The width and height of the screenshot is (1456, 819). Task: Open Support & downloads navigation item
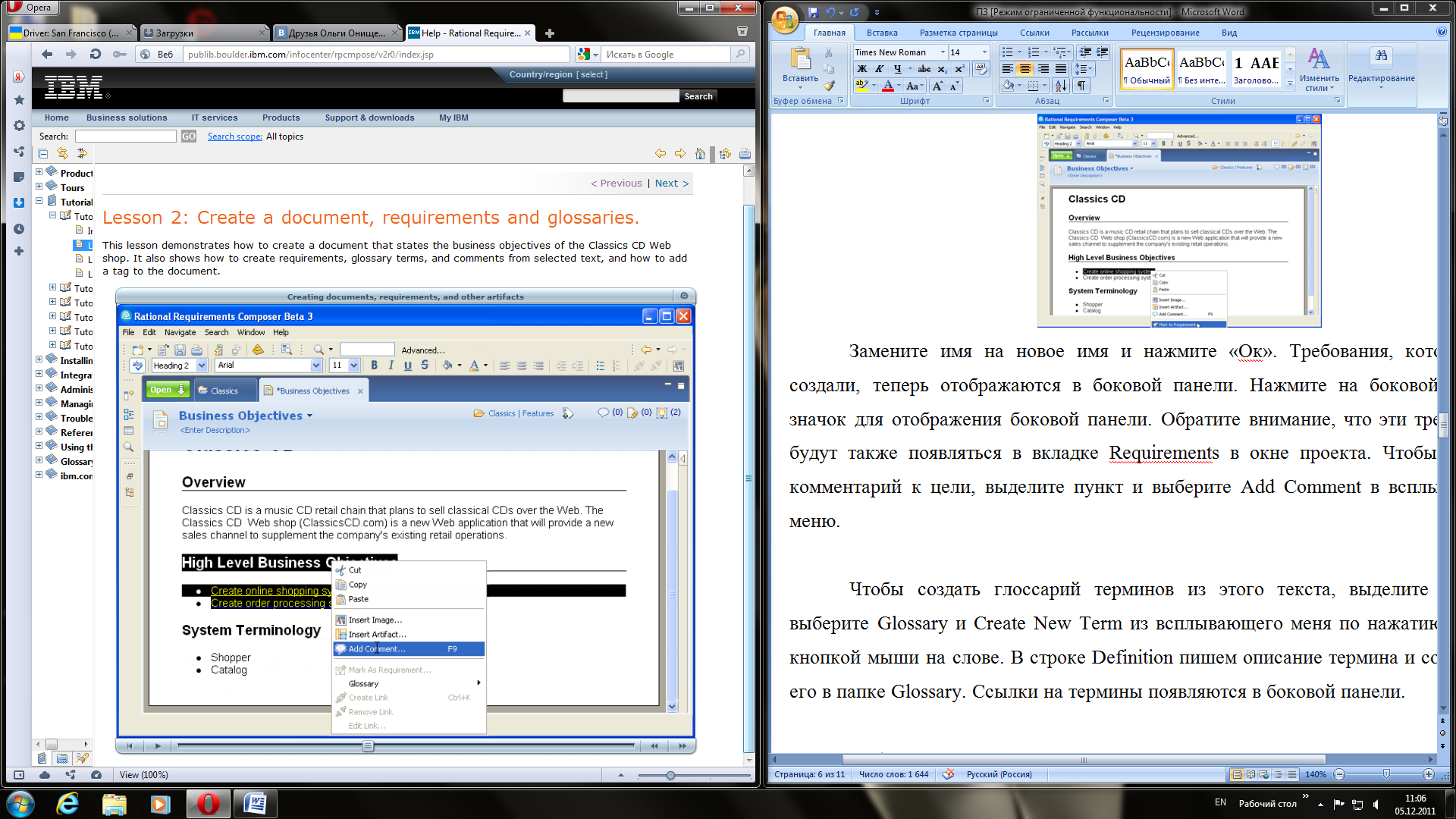pos(369,118)
